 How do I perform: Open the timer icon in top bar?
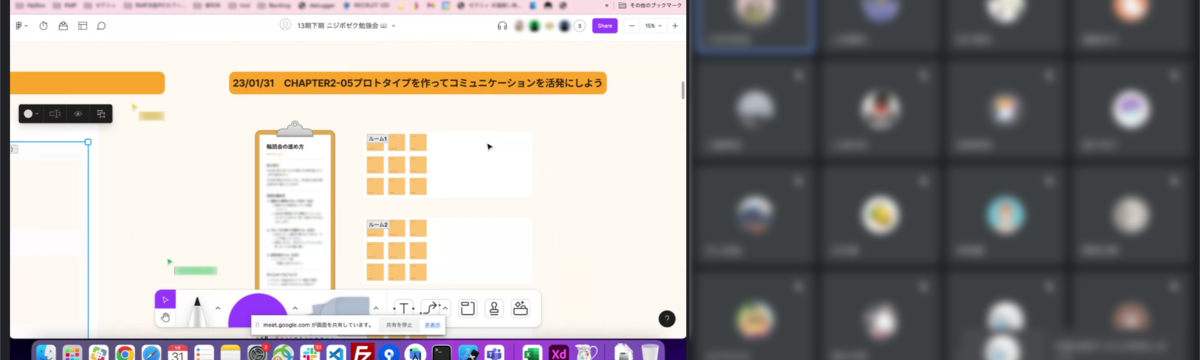[43, 25]
